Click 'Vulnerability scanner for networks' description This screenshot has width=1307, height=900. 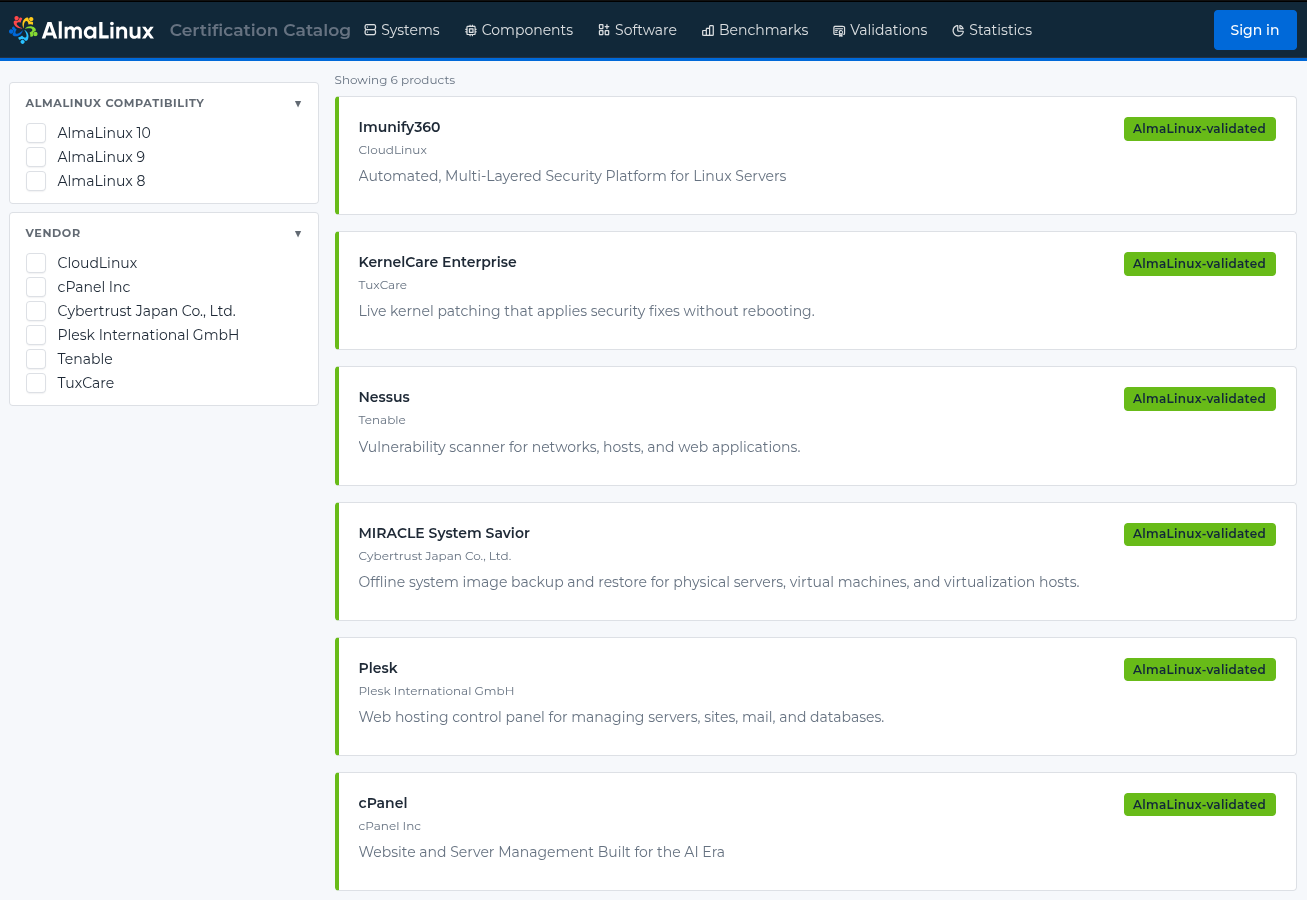580,447
